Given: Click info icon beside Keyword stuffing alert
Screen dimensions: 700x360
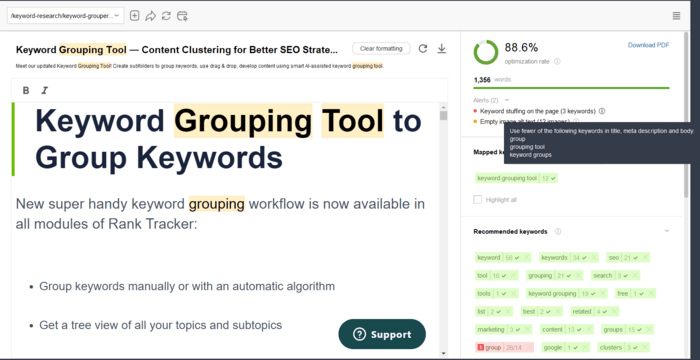Looking at the screenshot, I should click(602, 111).
